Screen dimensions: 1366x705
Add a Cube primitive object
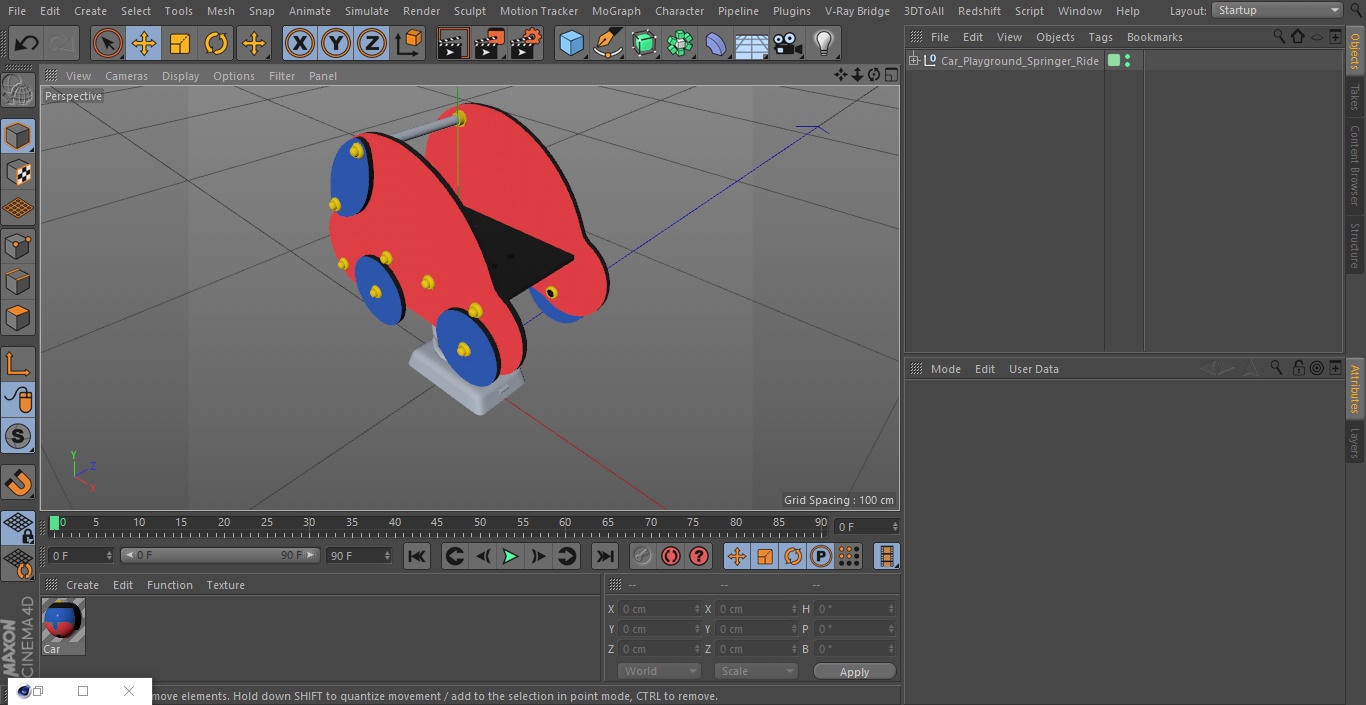pyautogui.click(x=571, y=43)
